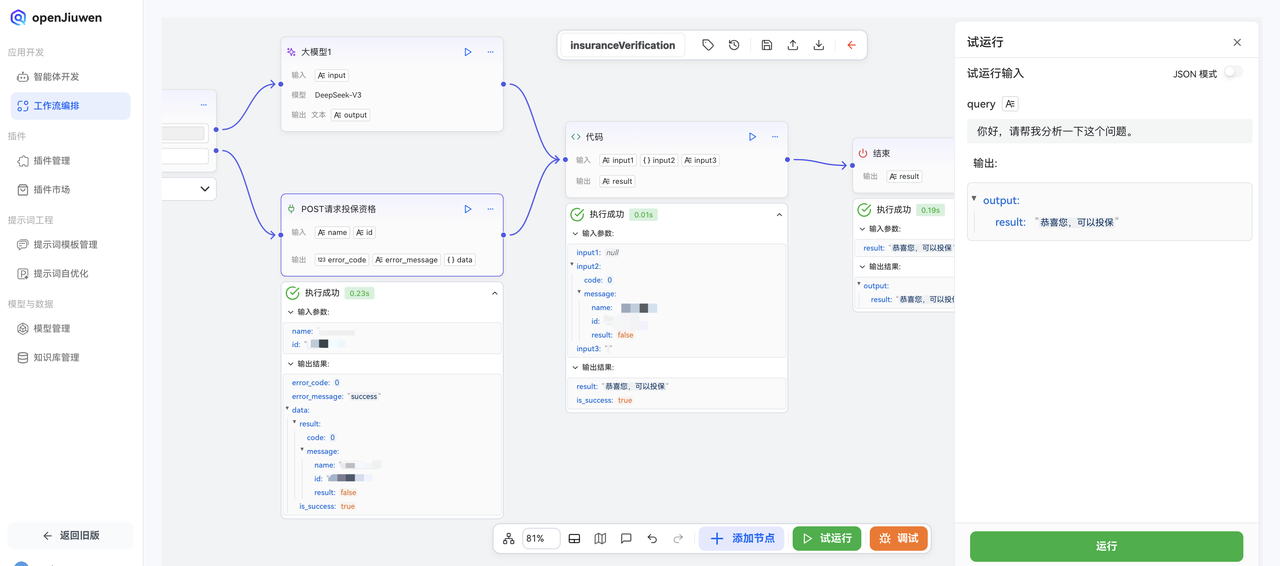
Task: Click the 代码 node code icon
Action: click(x=576, y=137)
